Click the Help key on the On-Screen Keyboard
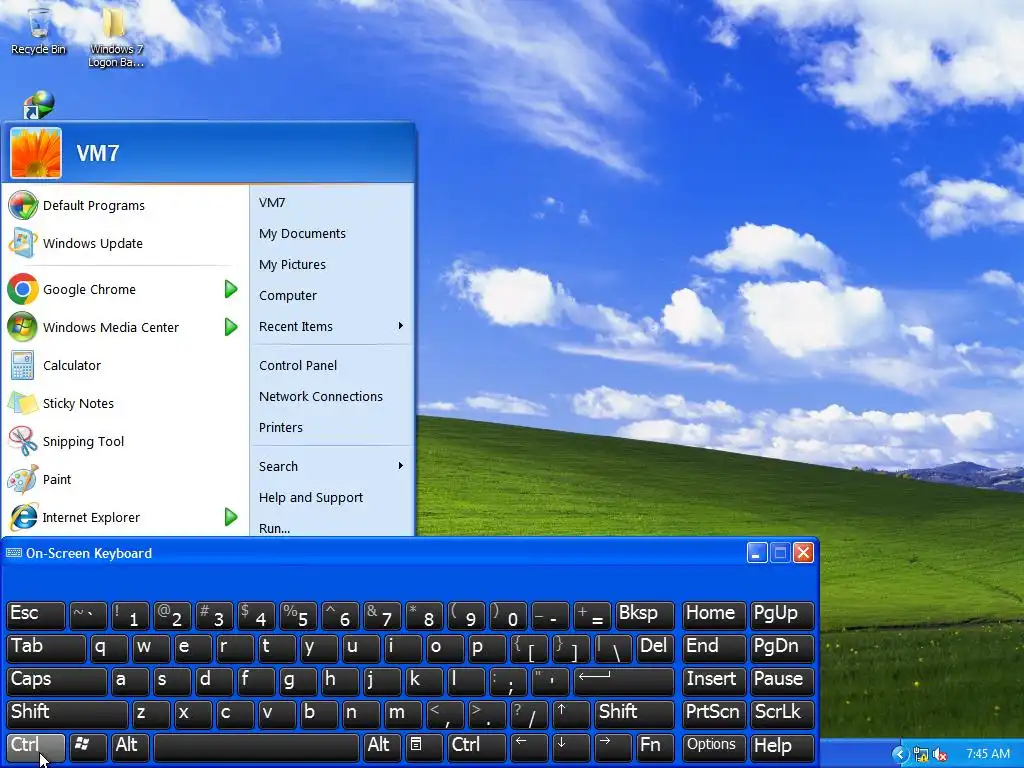 point(782,746)
